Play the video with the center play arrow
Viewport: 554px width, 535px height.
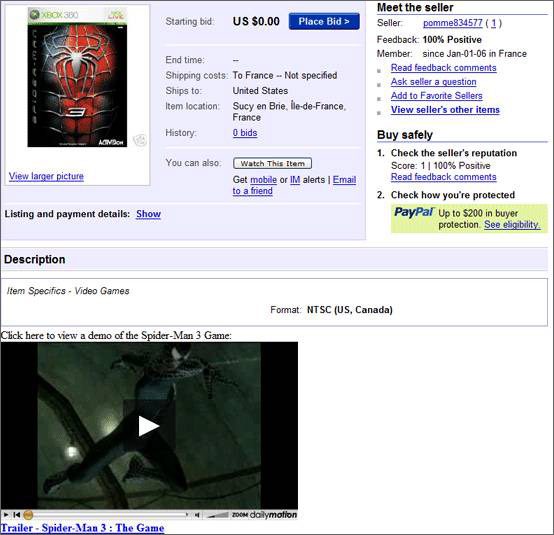149,426
